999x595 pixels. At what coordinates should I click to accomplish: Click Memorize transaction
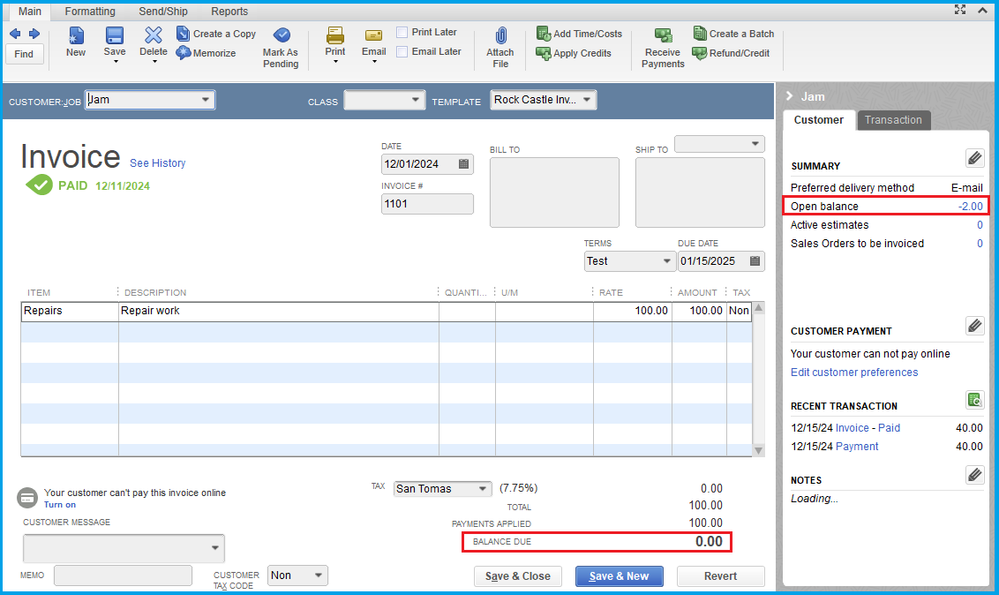(x=206, y=53)
